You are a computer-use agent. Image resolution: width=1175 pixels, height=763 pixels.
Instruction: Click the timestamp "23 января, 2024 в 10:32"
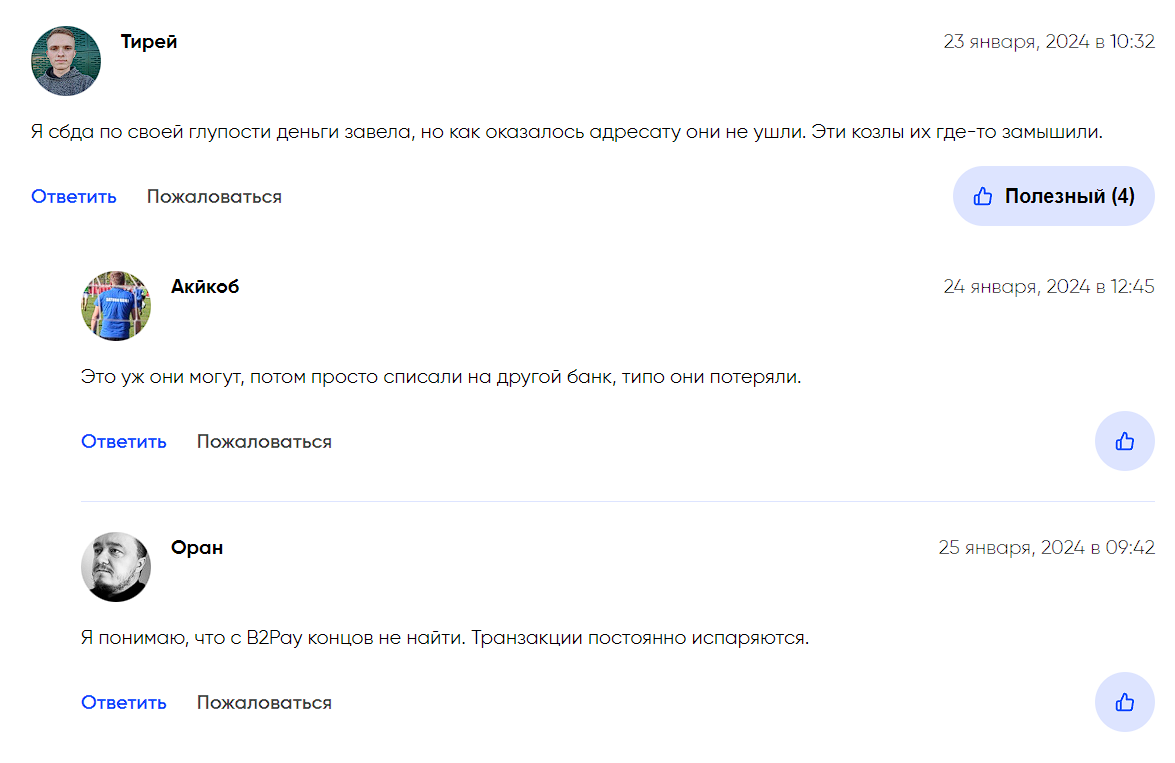[x=1049, y=42]
